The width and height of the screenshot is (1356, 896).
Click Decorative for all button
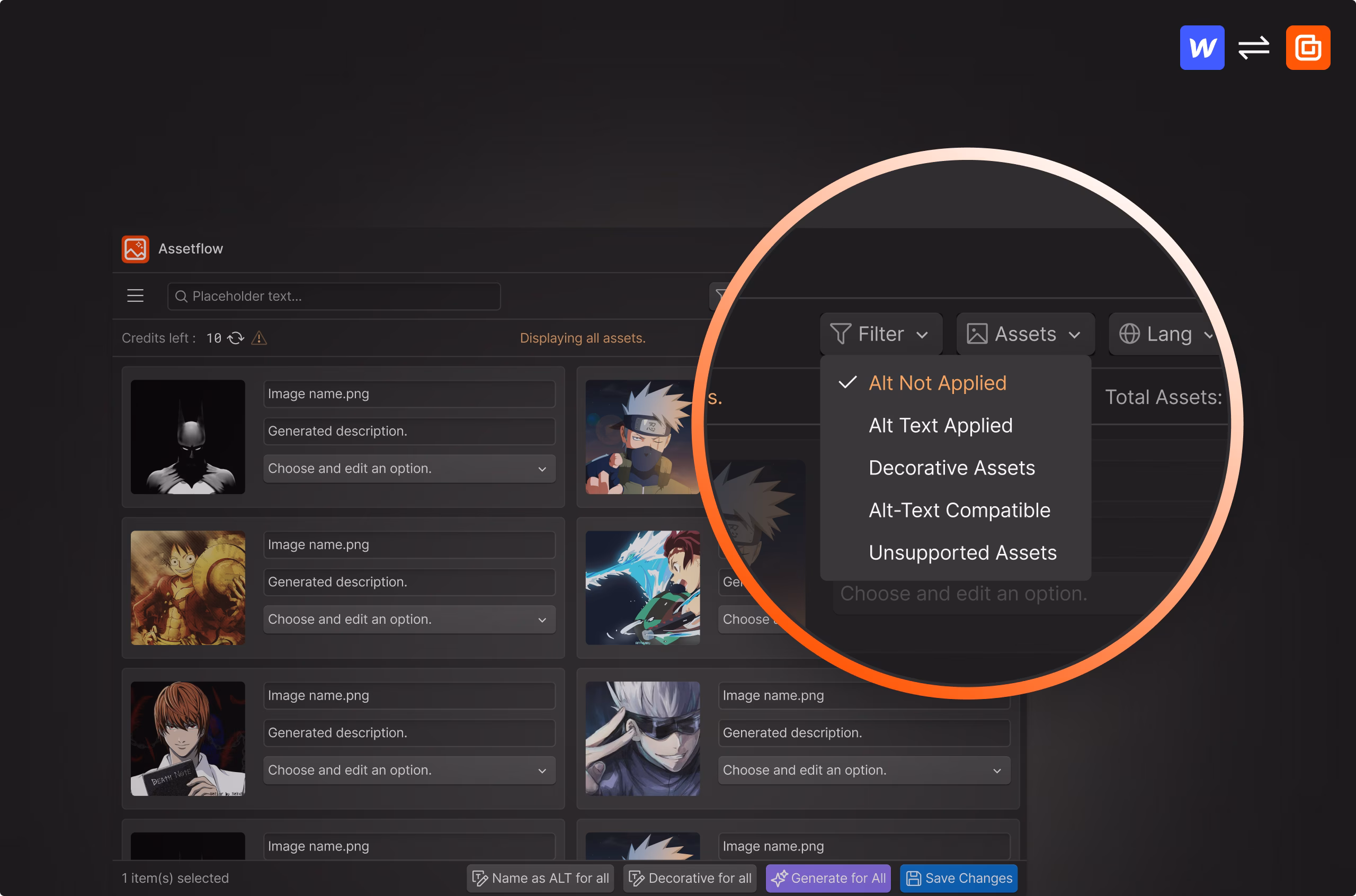(x=690, y=879)
